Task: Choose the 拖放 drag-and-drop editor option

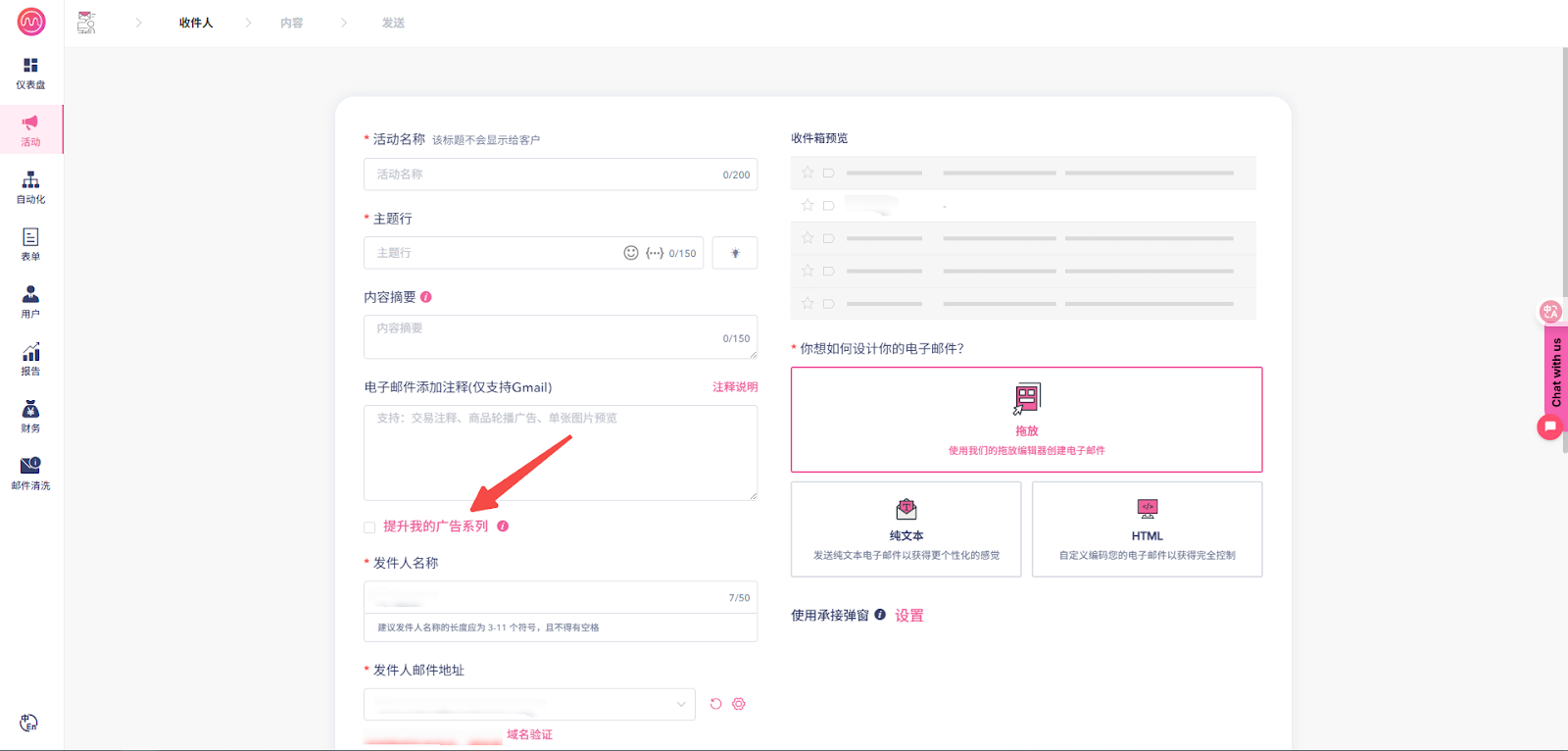Action: (1026, 420)
